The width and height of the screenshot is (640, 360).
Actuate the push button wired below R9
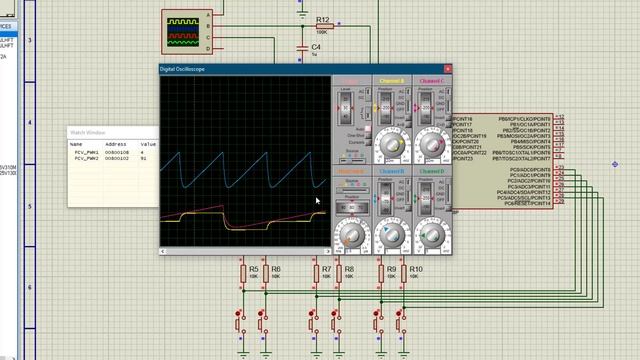[x=378, y=324]
